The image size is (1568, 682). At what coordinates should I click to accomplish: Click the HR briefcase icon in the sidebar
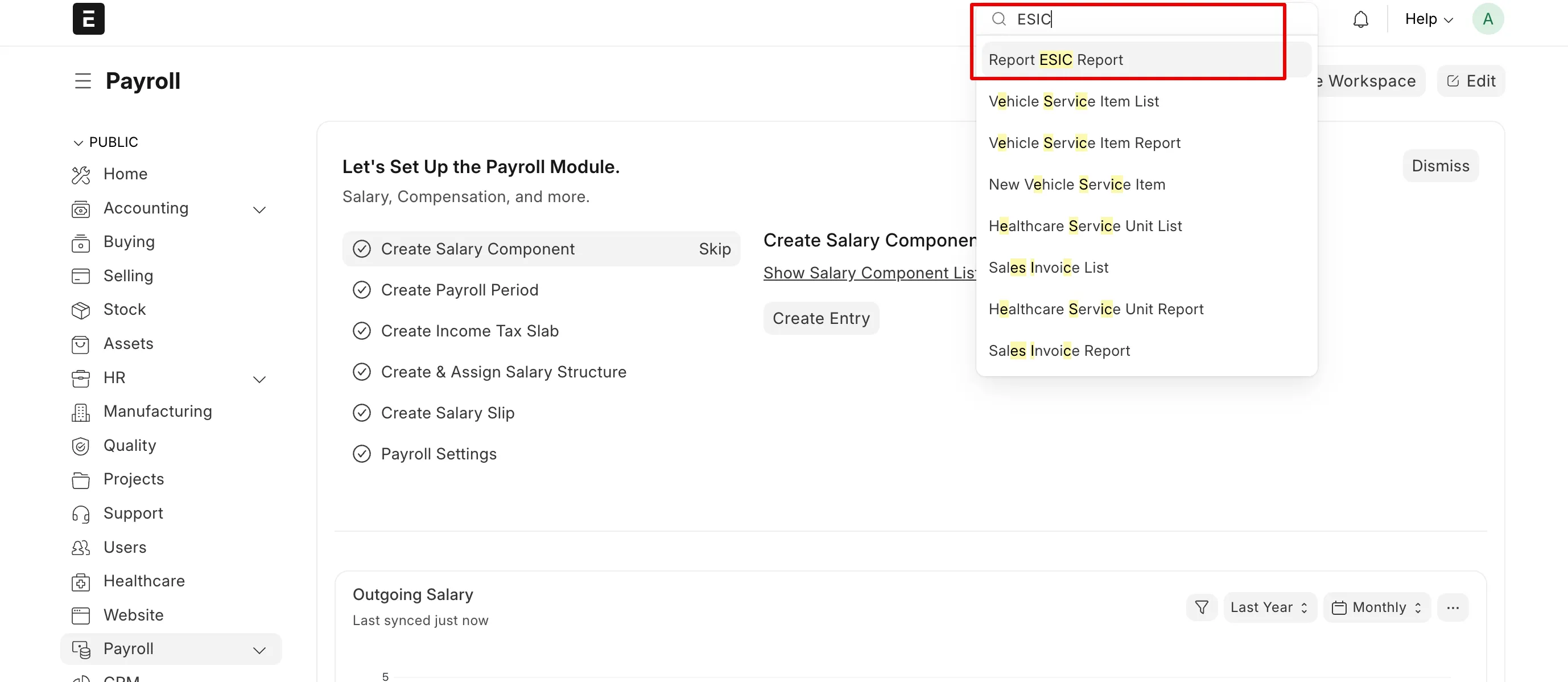coord(80,379)
